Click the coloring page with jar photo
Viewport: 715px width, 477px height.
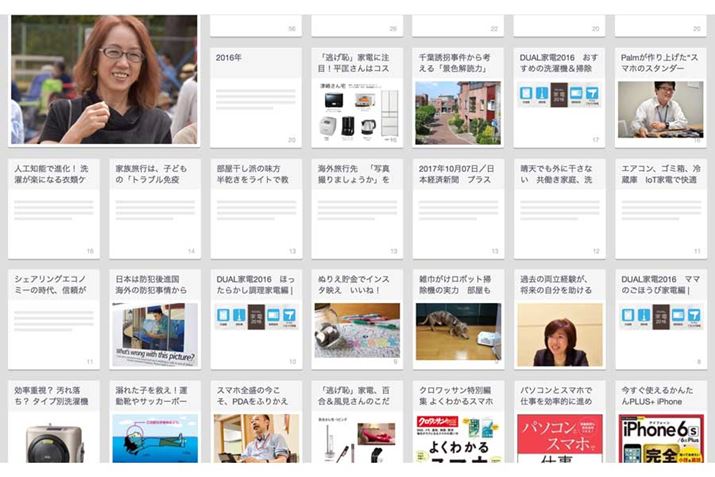[x=357, y=330]
